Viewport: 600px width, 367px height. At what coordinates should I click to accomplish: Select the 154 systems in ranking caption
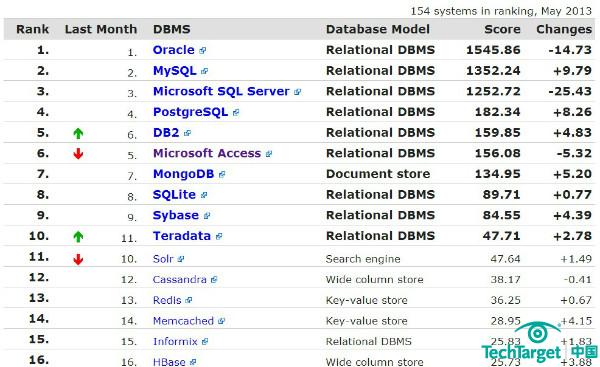pos(501,11)
